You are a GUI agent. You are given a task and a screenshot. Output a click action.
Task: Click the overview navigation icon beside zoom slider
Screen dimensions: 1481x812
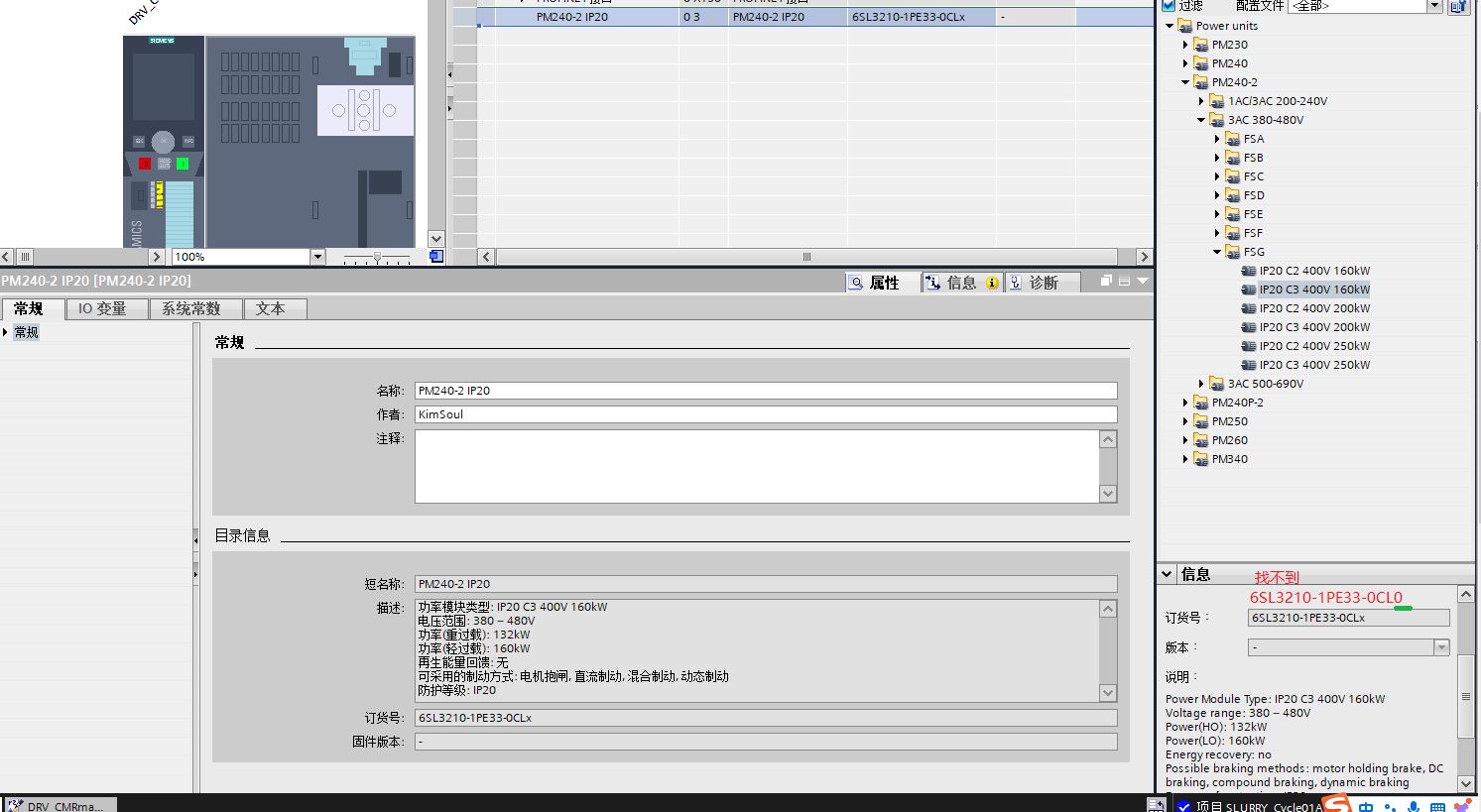tap(435, 257)
